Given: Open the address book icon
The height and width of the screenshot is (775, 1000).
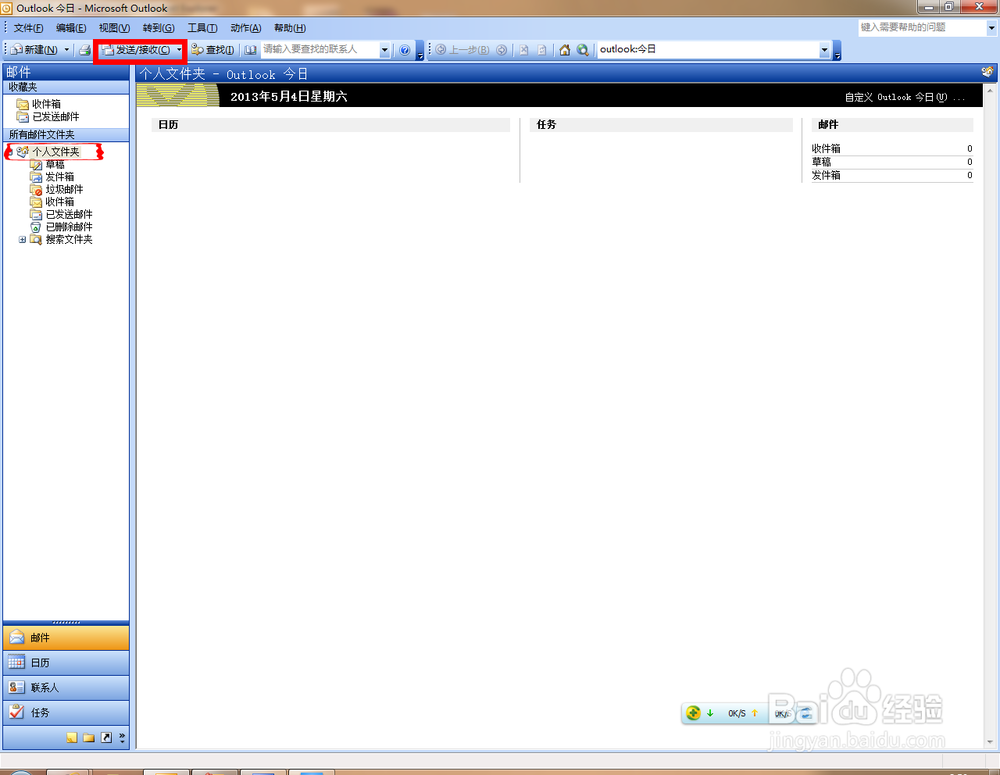Looking at the screenshot, I should pos(251,50).
